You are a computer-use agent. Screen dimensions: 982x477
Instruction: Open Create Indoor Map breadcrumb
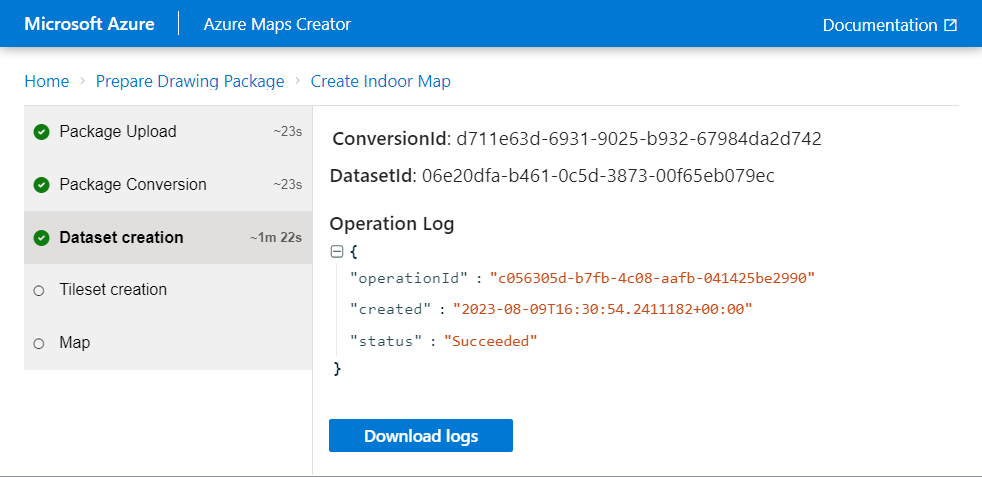click(381, 81)
